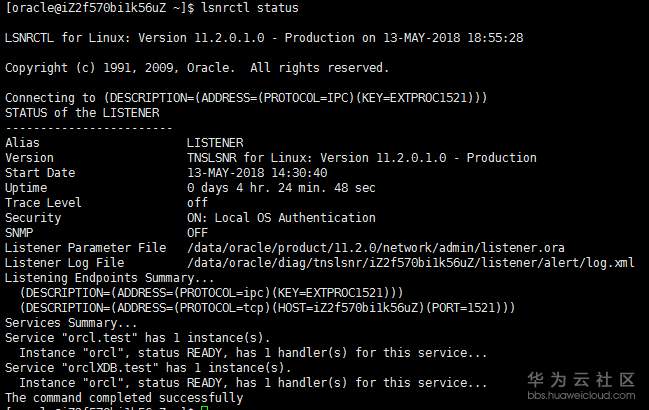The width and height of the screenshot is (649, 410).
Task: Click the SNMP "OFF" value
Action: point(197,233)
